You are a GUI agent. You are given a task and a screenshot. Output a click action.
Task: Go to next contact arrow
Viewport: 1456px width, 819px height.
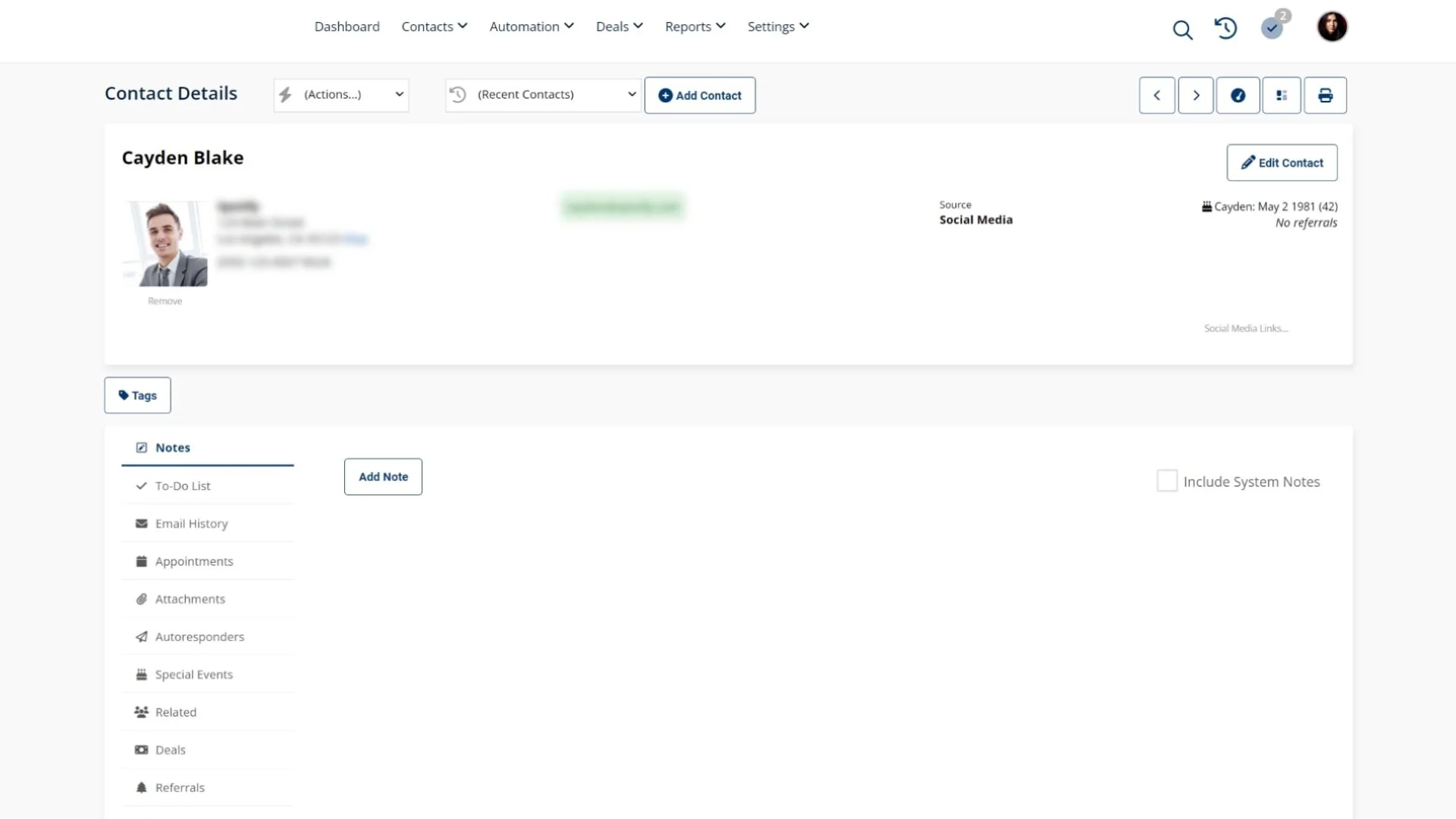coord(1196,96)
